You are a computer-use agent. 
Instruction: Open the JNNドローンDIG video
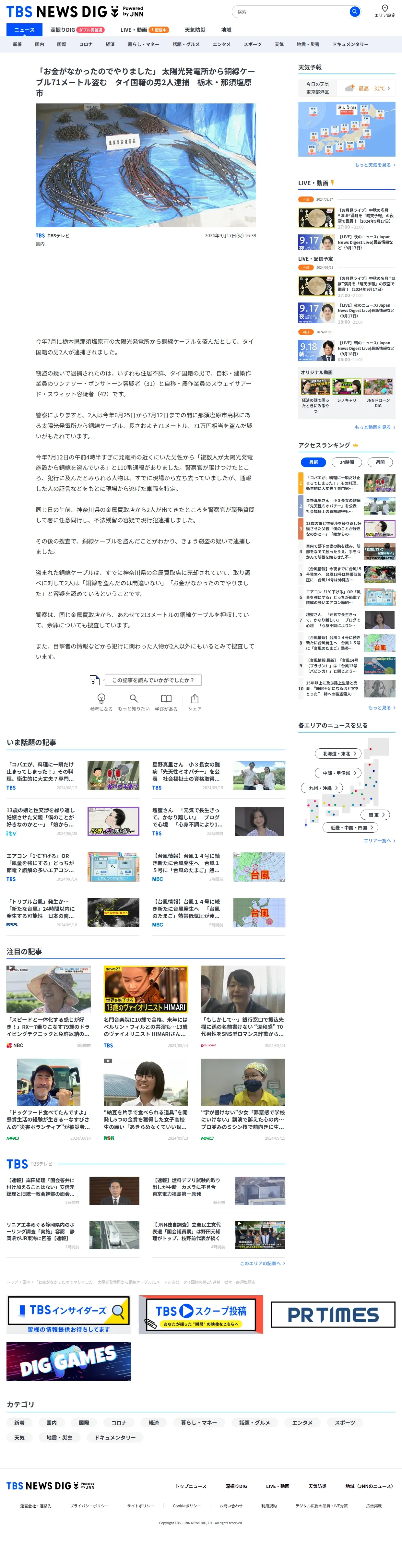[378, 393]
